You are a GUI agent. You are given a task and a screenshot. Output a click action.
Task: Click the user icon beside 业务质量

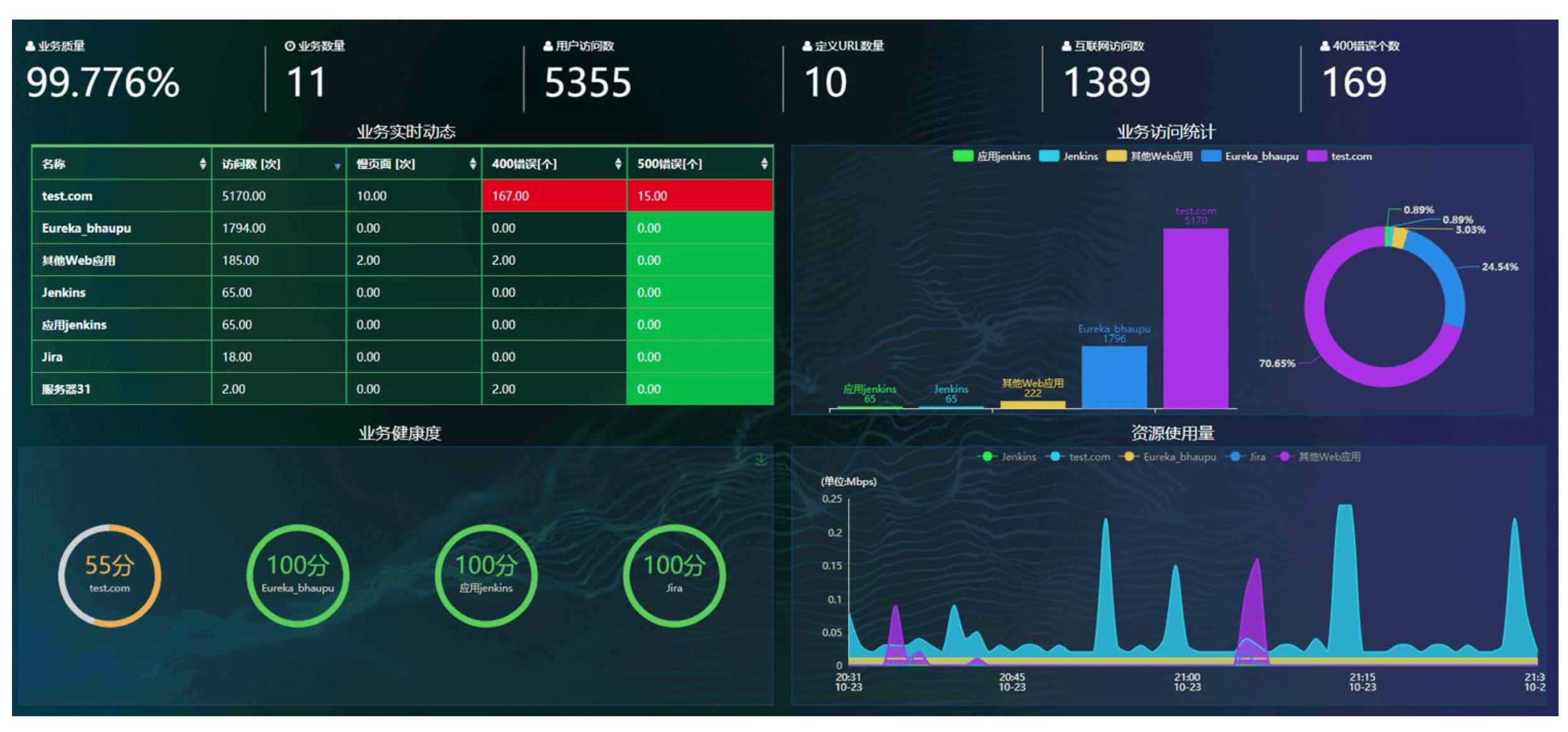pos(30,46)
